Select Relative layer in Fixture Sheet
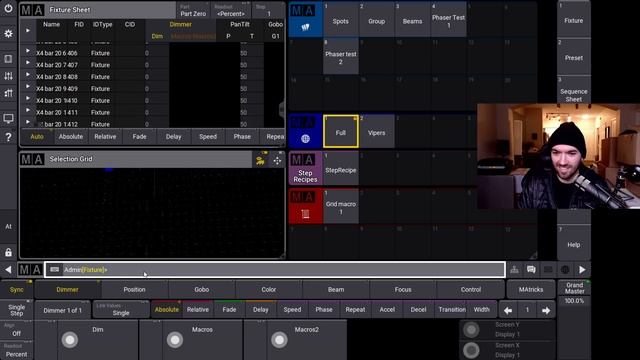Image resolution: width=640 pixels, height=360 pixels. 105,137
